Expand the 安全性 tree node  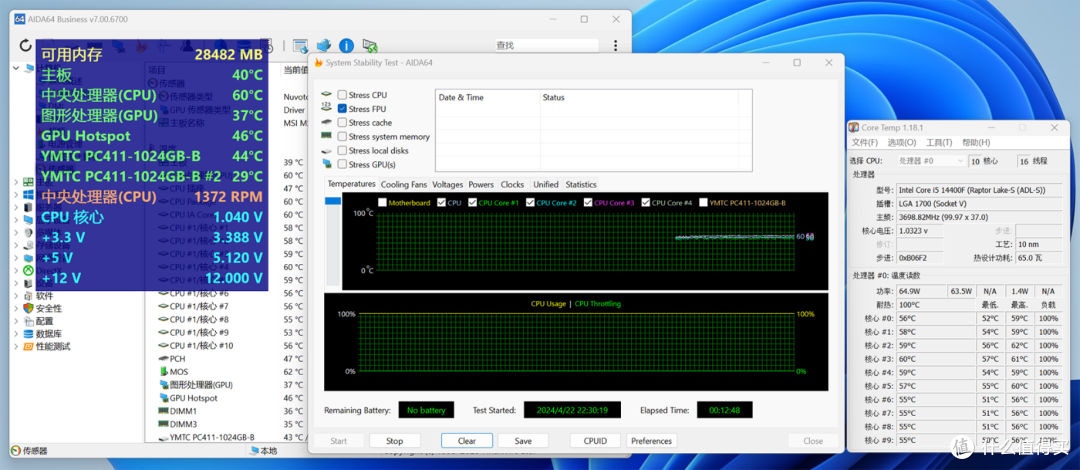[x=16, y=308]
